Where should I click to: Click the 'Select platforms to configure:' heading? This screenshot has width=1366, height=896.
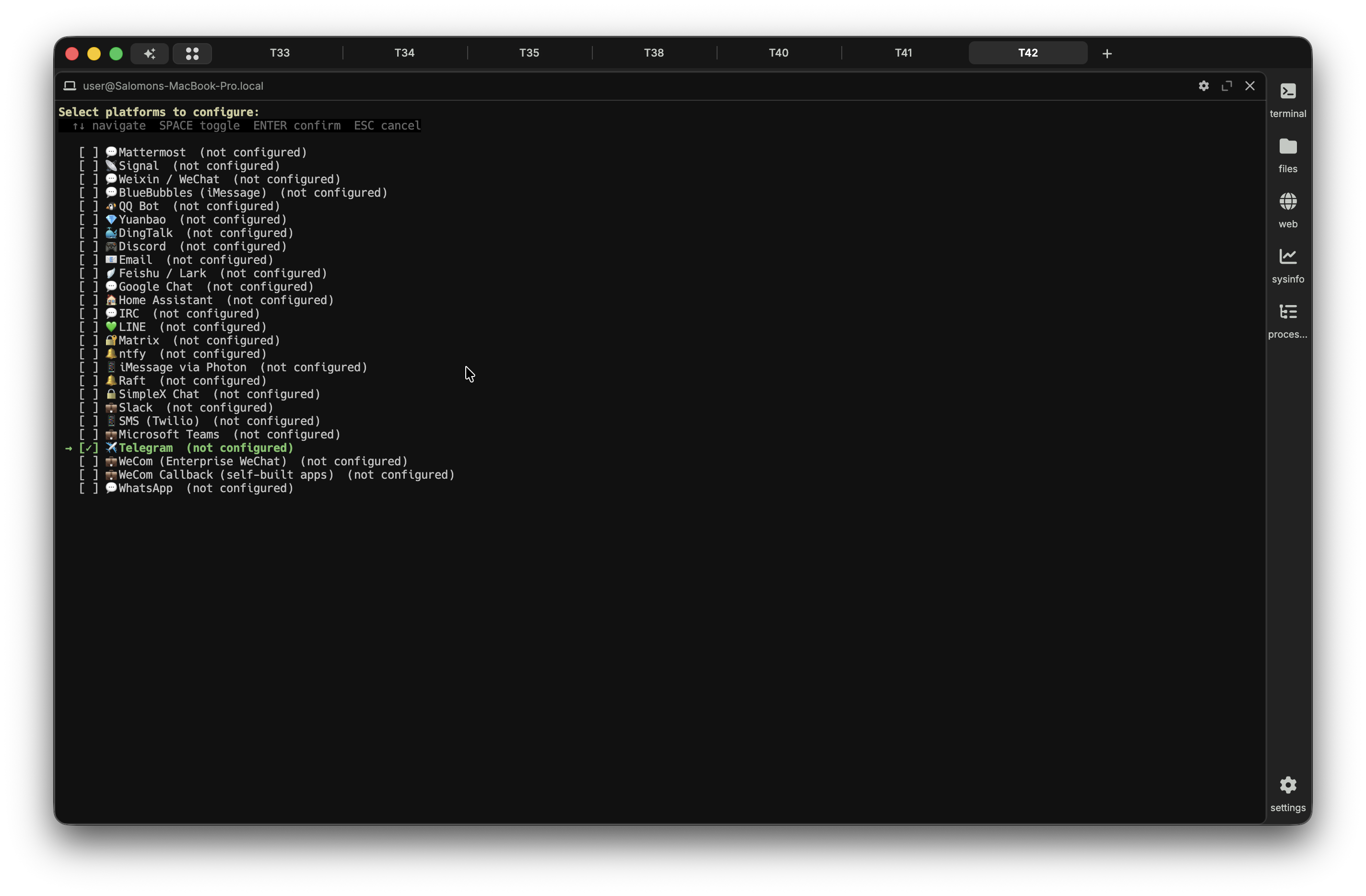(158, 112)
